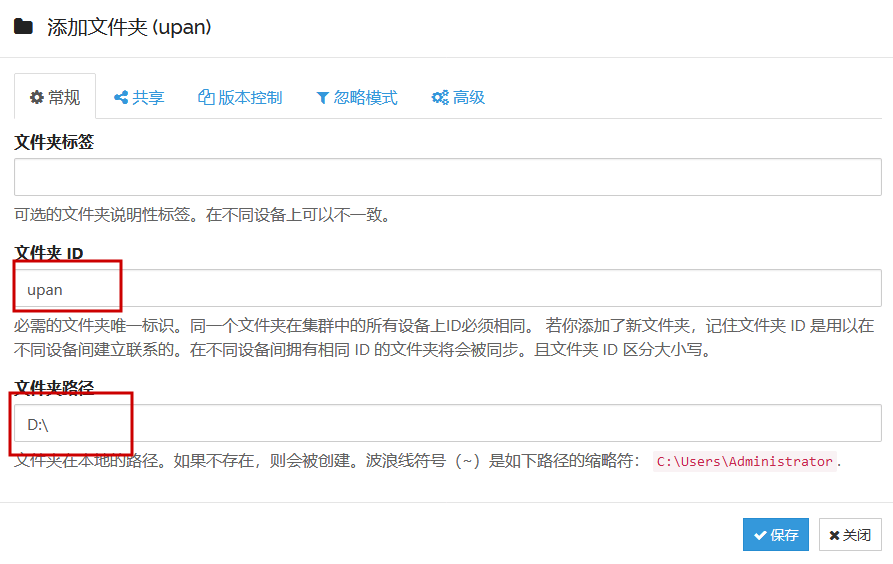Click the 文件夹 ID label heading
The height and width of the screenshot is (564, 893).
[x=49, y=253]
